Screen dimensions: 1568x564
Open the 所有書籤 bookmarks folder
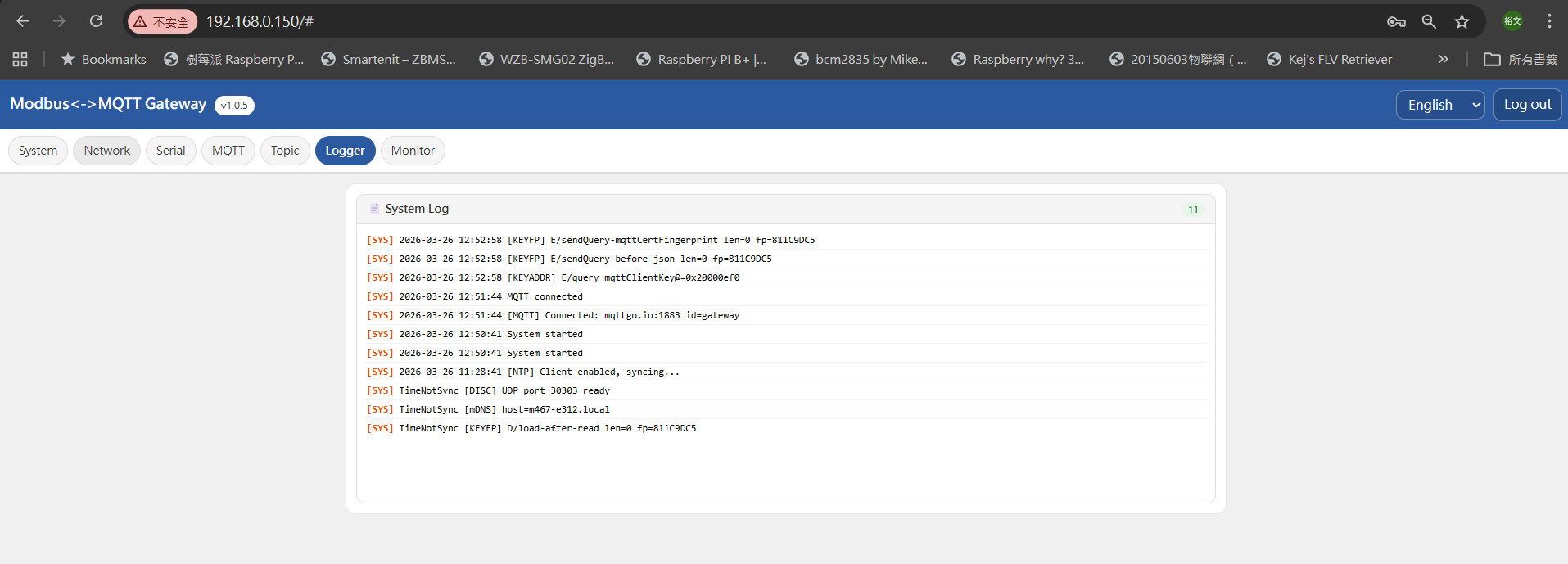click(x=1521, y=59)
